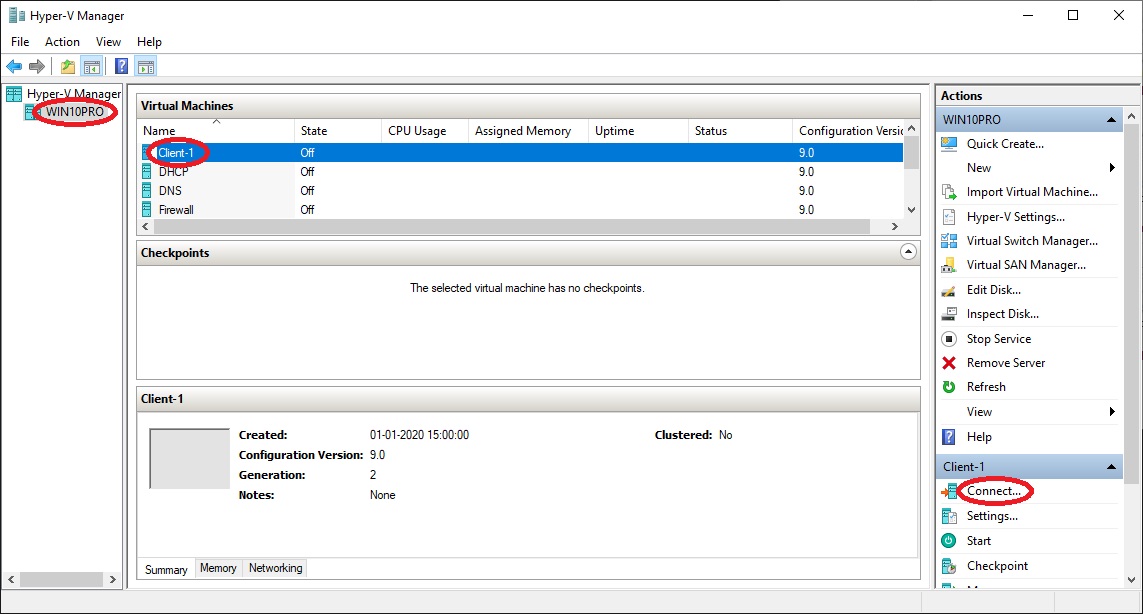Sort by Assigned Memory column header
The image size is (1143, 614).
[x=528, y=131]
